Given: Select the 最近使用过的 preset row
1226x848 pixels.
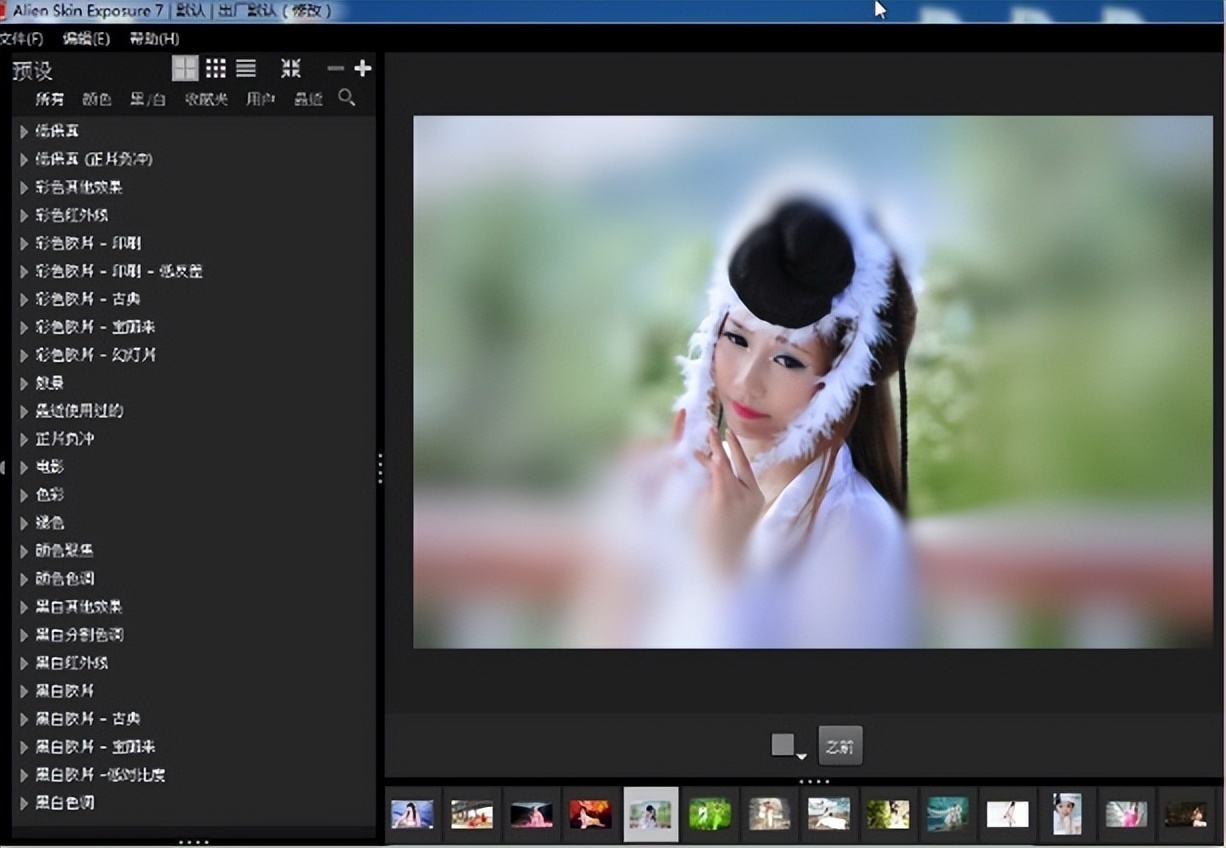Looking at the screenshot, I should [x=194, y=411].
